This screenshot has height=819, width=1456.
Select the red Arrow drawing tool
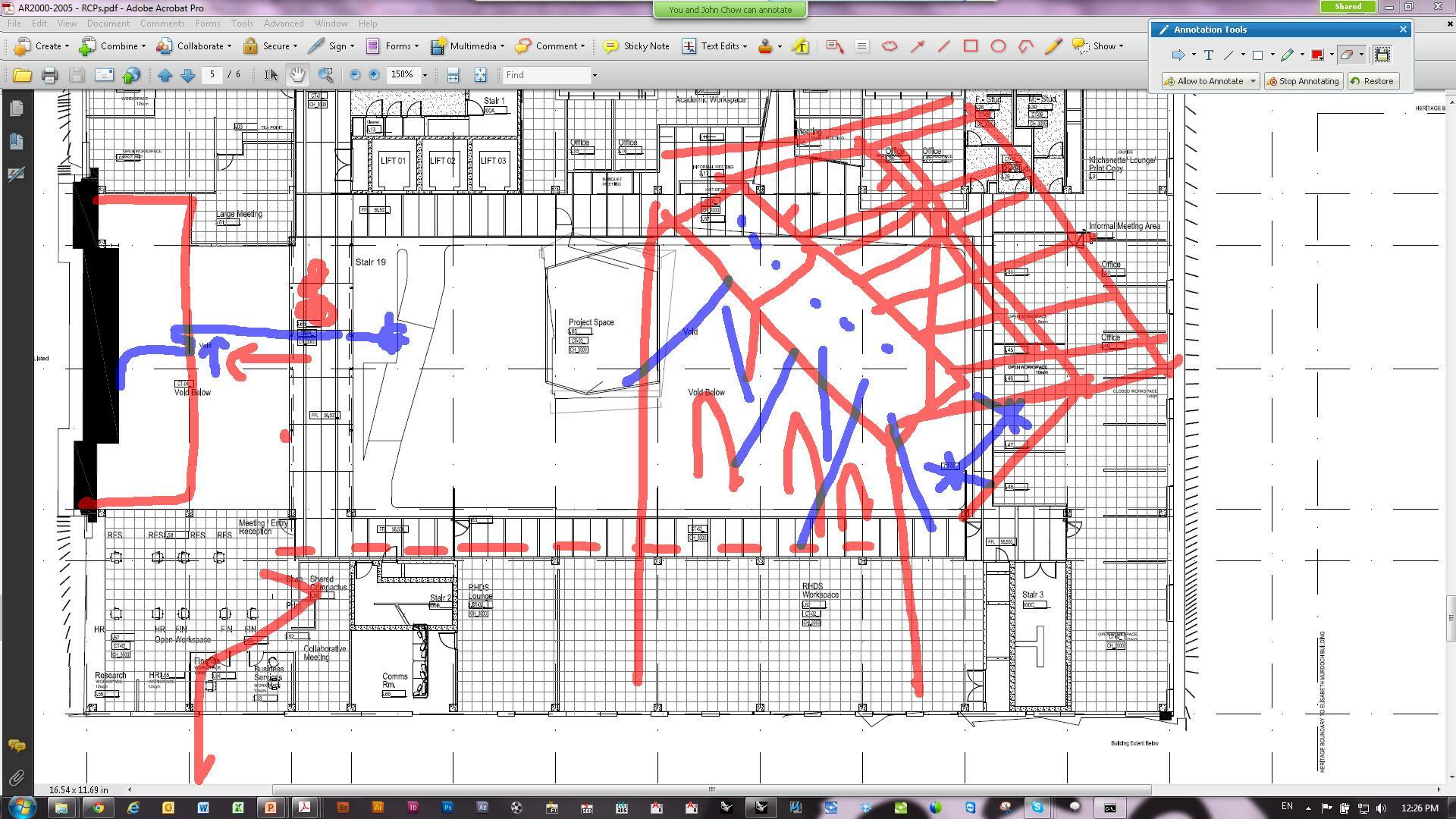point(917,46)
